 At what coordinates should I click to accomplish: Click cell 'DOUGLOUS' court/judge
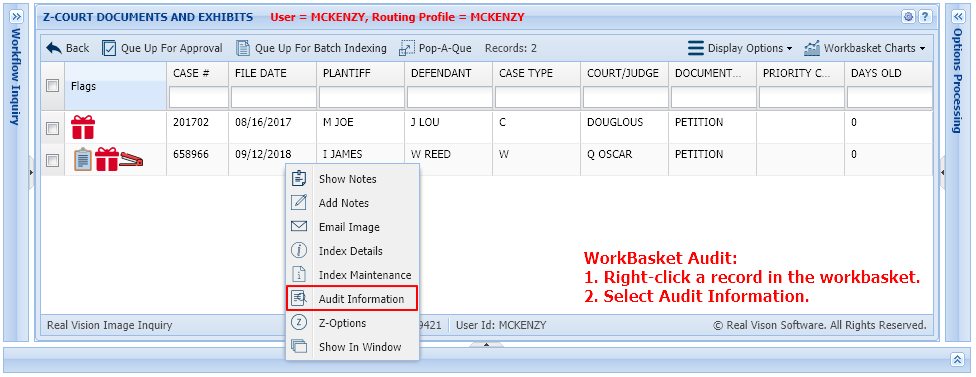[615, 123]
